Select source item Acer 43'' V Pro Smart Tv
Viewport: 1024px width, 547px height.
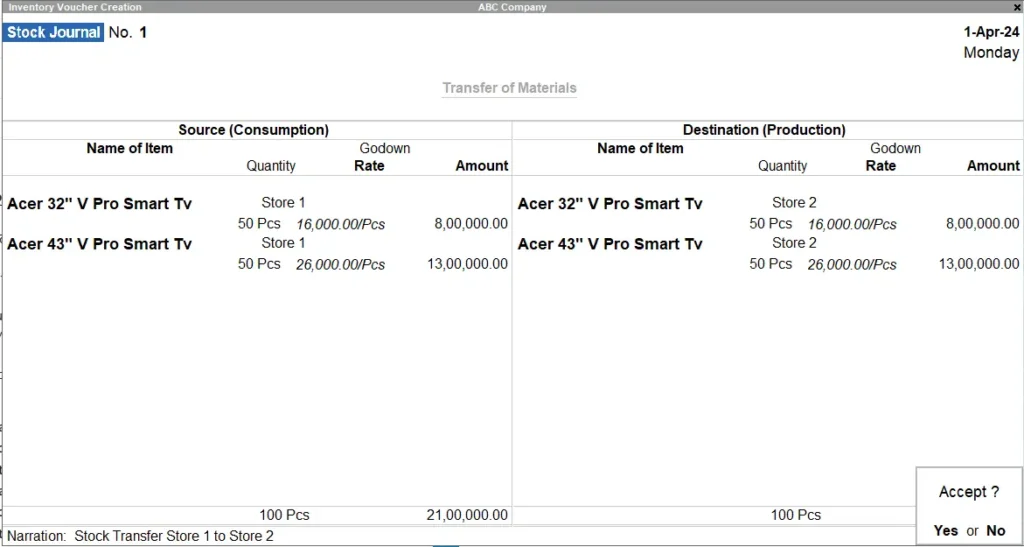click(x=100, y=244)
